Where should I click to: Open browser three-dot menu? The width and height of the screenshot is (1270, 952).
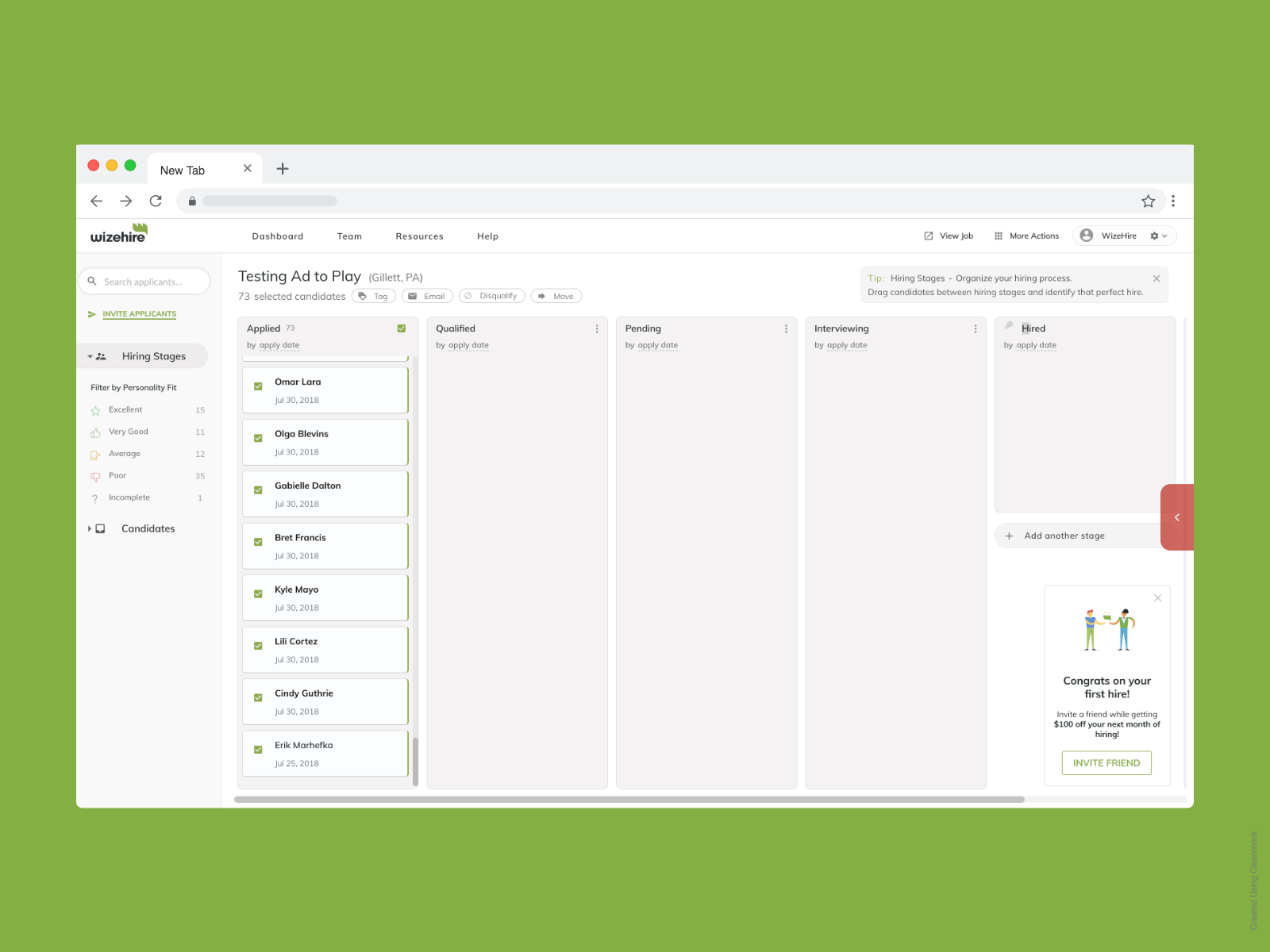(1173, 201)
